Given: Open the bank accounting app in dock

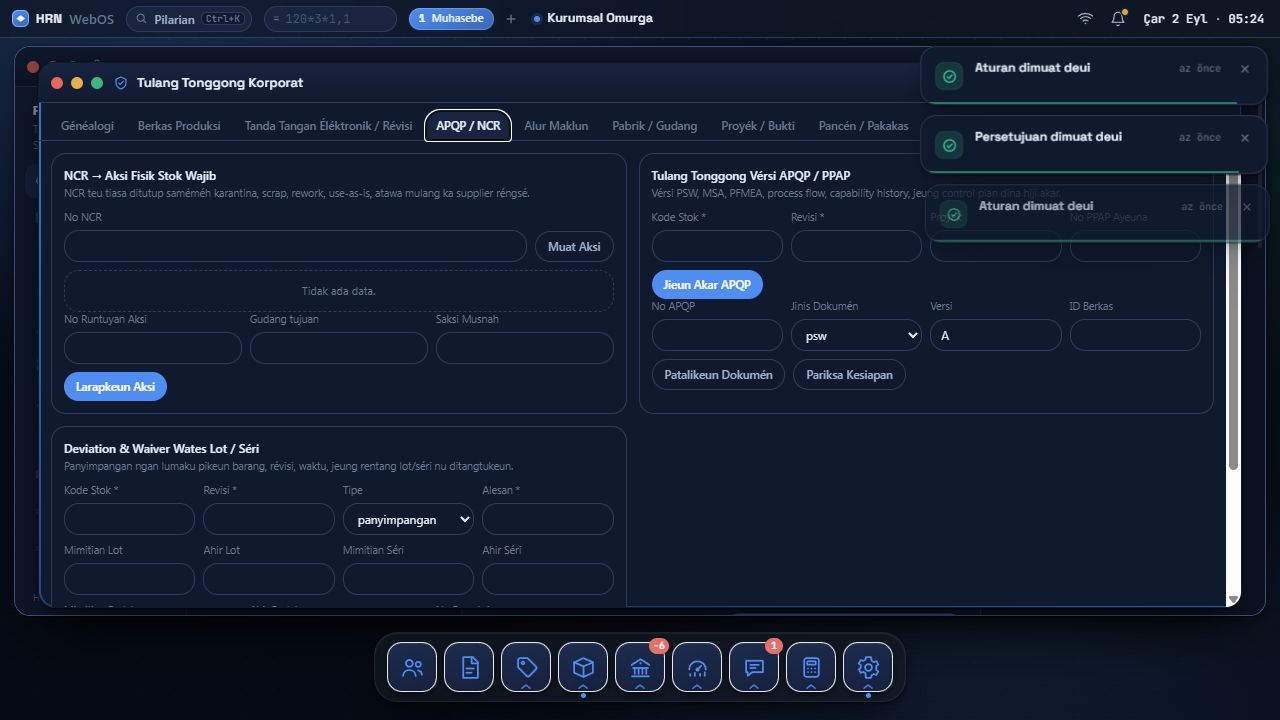Looking at the screenshot, I should point(640,667).
